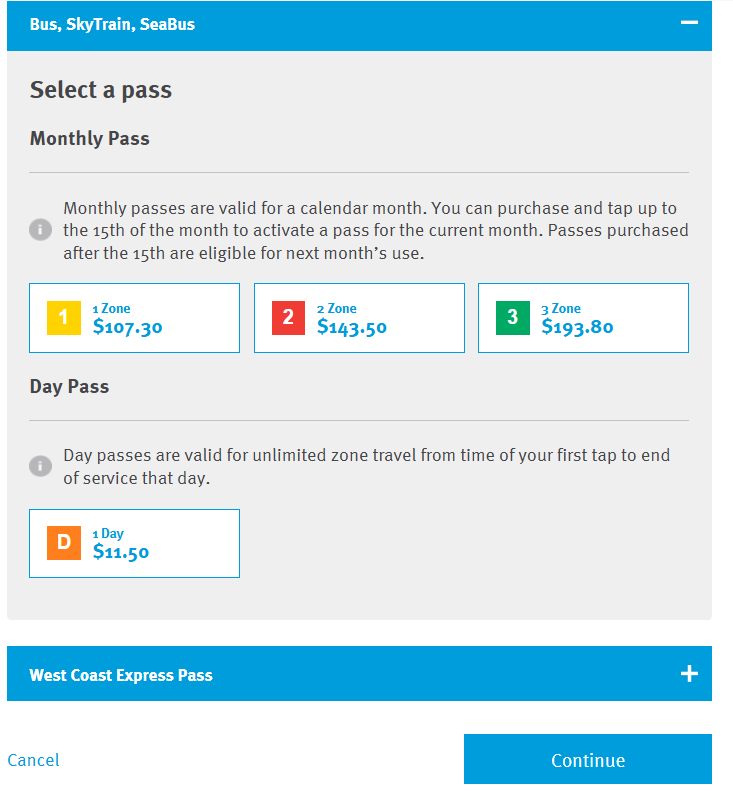Select the 1 Zone label
The image size is (733, 797).
tap(112, 309)
